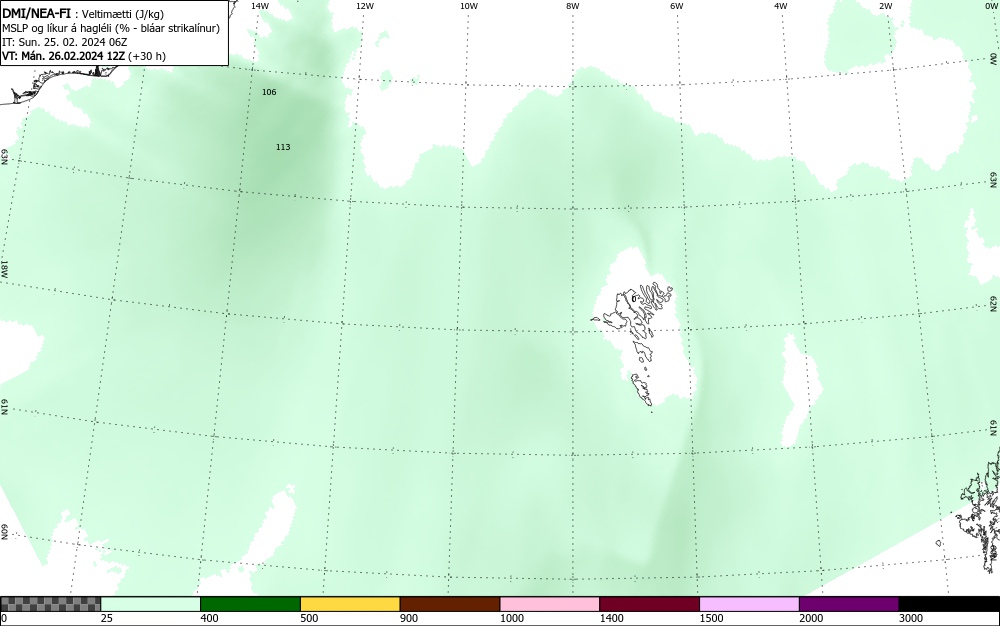Click the 8W longitude label
The image size is (1000, 626).
(573, 6)
